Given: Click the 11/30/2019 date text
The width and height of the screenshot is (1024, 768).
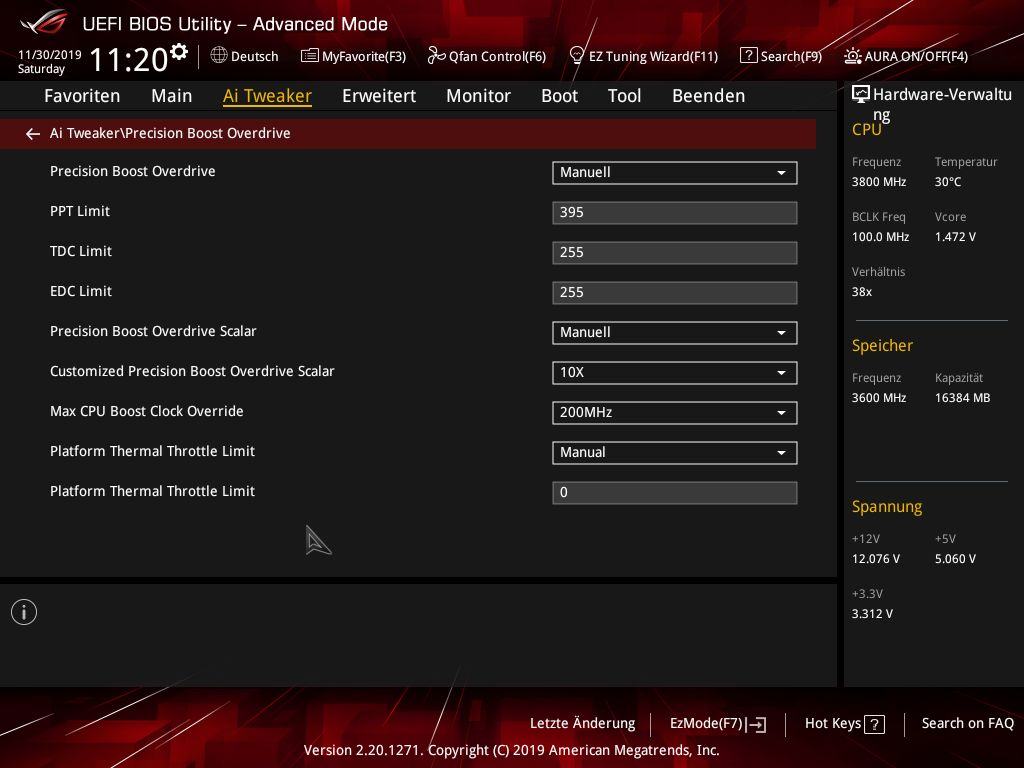Looking at the screenshot, I should coord(50,55).
